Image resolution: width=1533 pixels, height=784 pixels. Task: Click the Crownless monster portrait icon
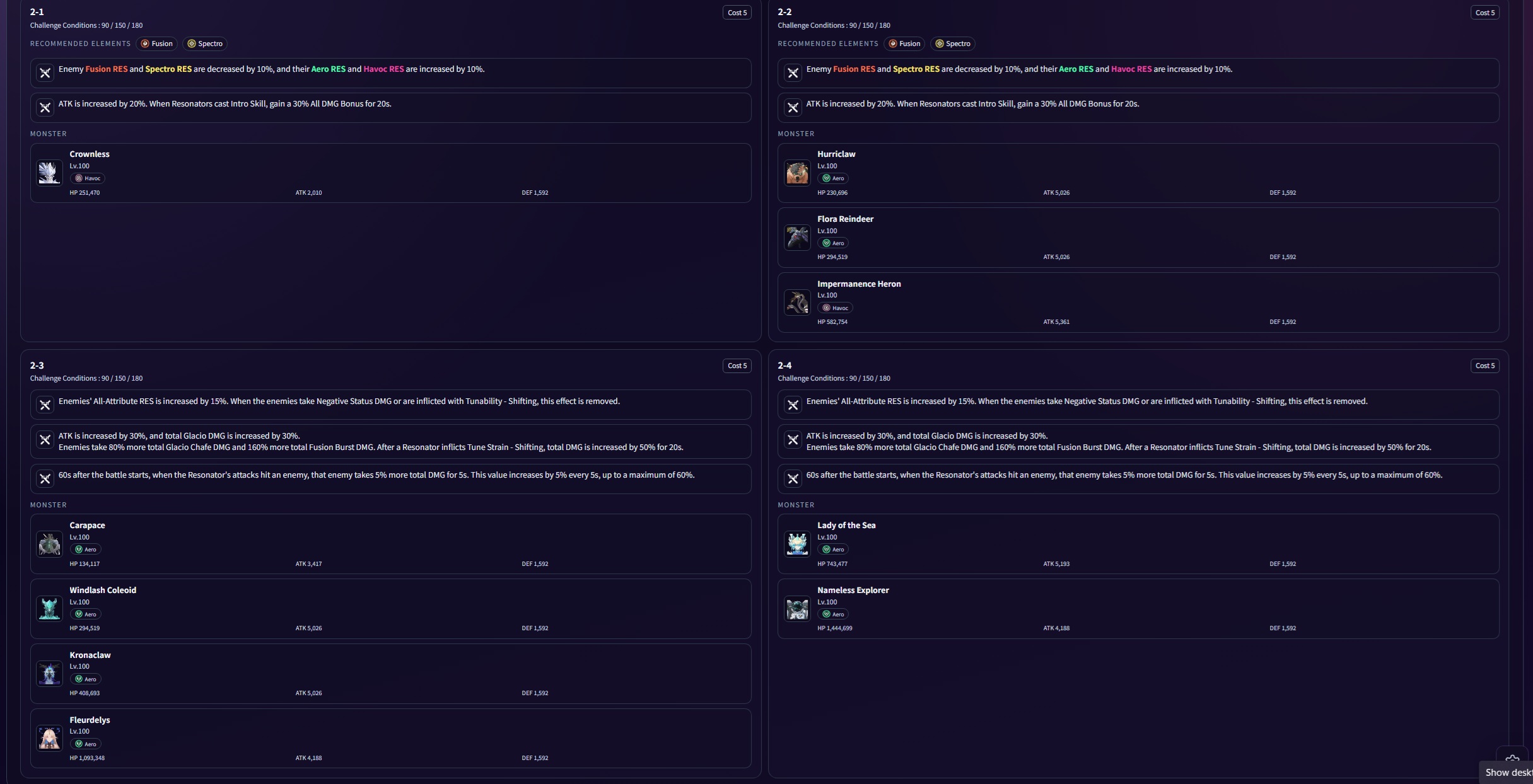tap(49, 173)
